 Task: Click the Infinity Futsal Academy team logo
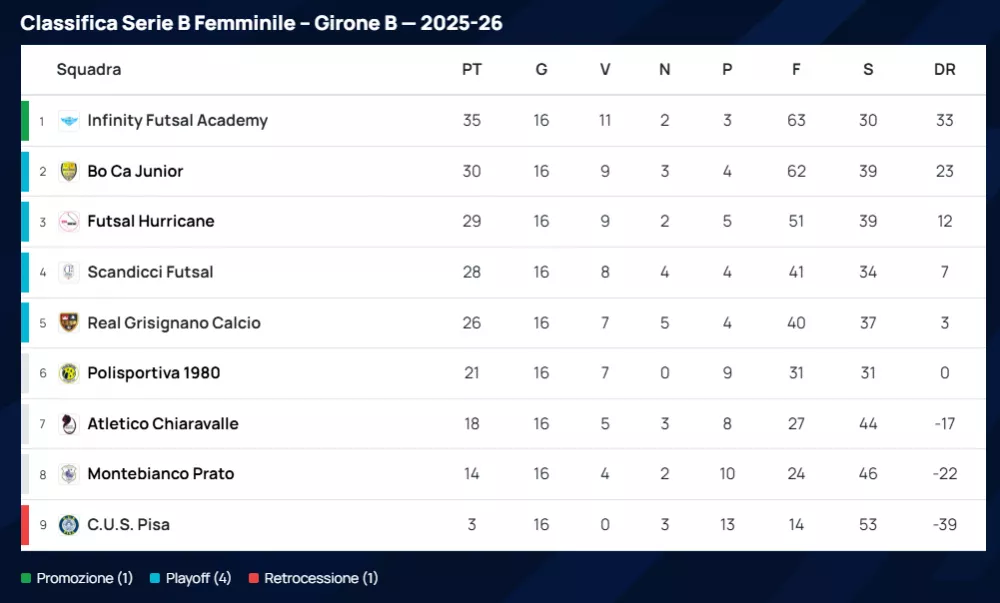click(x=69, y=121)
